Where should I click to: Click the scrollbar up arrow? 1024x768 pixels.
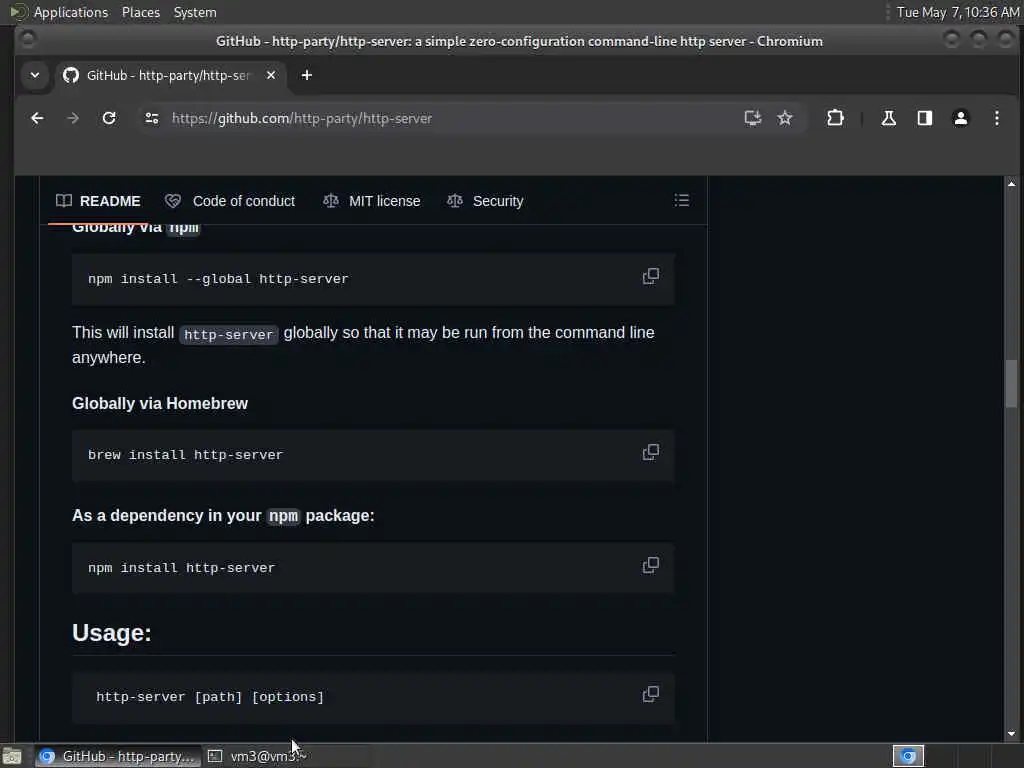click(1012, 184)
